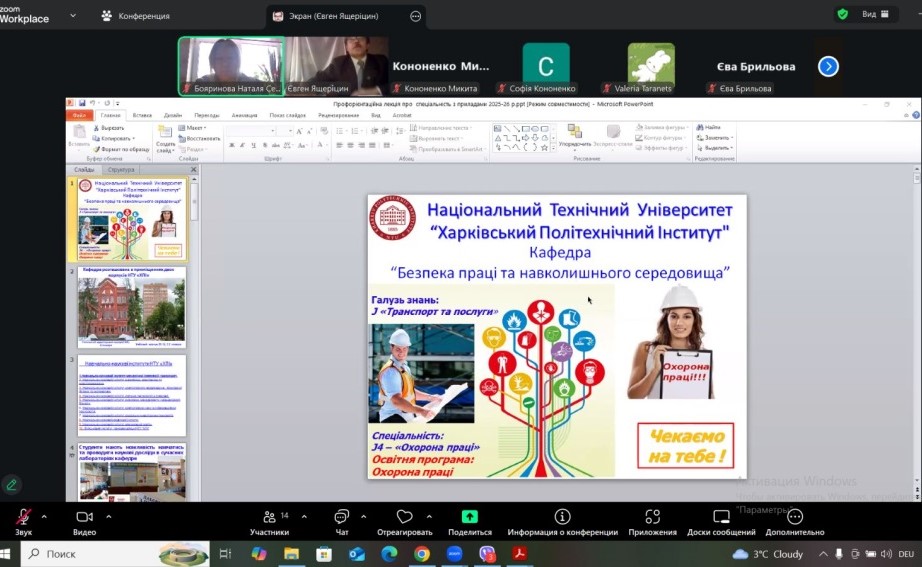922x567 pixels.
Task: Show next participants with blue arrow button
Action: coord(828,66)
